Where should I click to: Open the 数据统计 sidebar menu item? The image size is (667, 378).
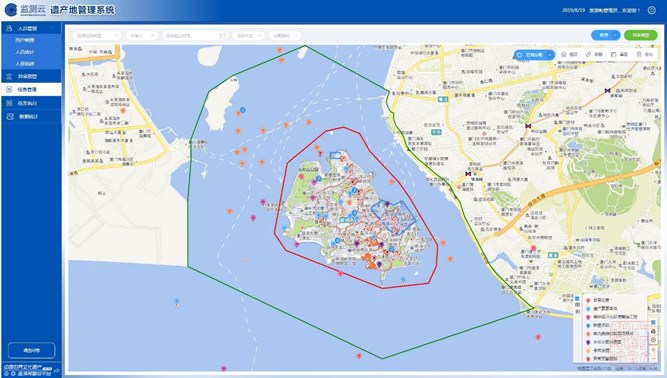click(31, 117)
